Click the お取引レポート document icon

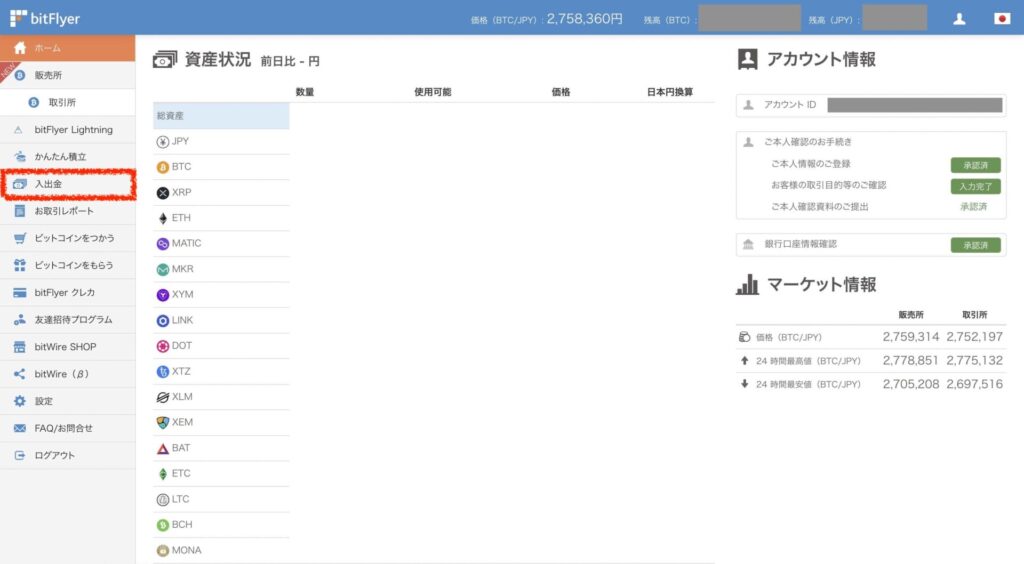pyautogui.click(x=20, y=211)
